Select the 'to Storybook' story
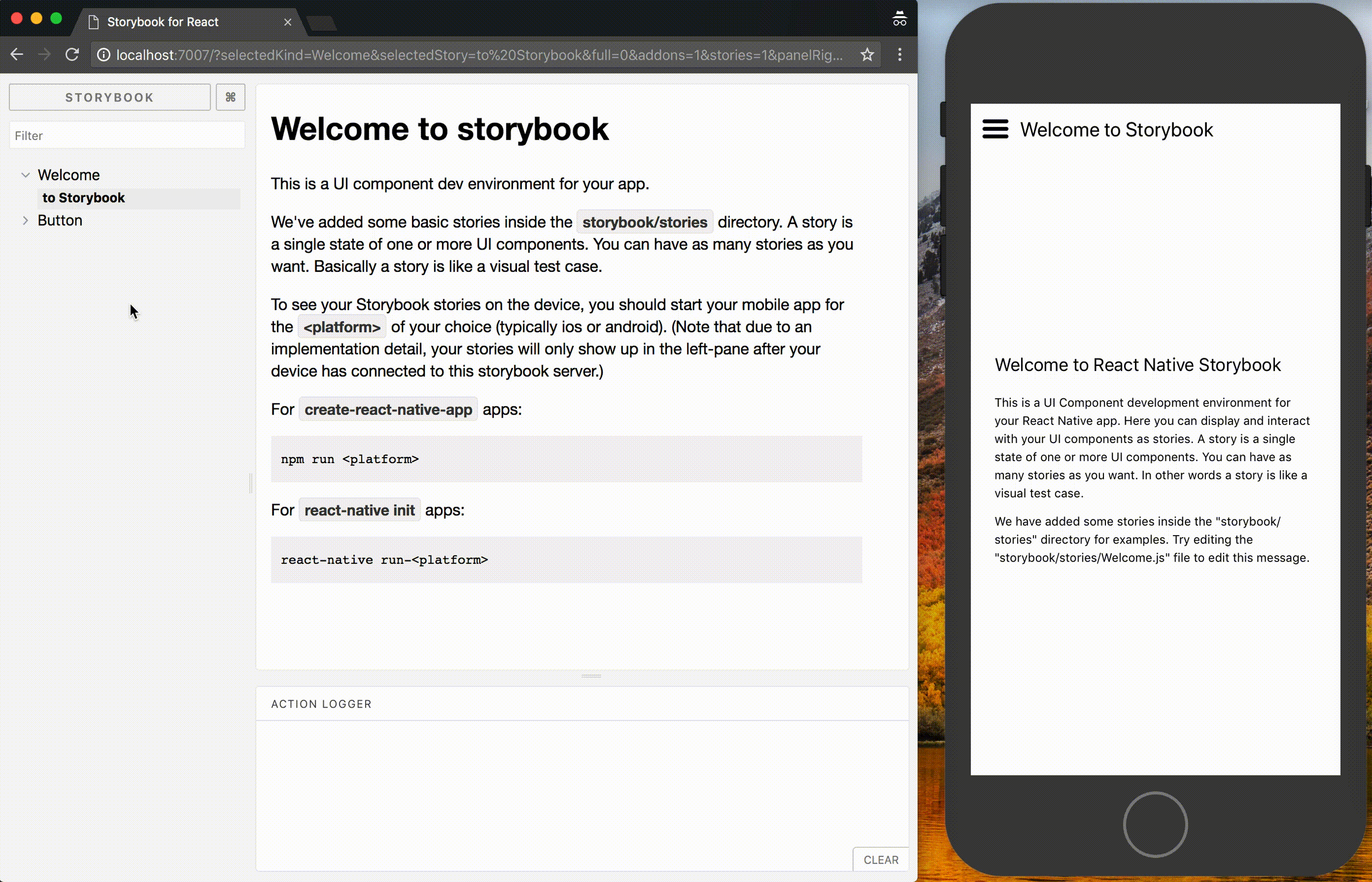 click(x=84, y=198)
